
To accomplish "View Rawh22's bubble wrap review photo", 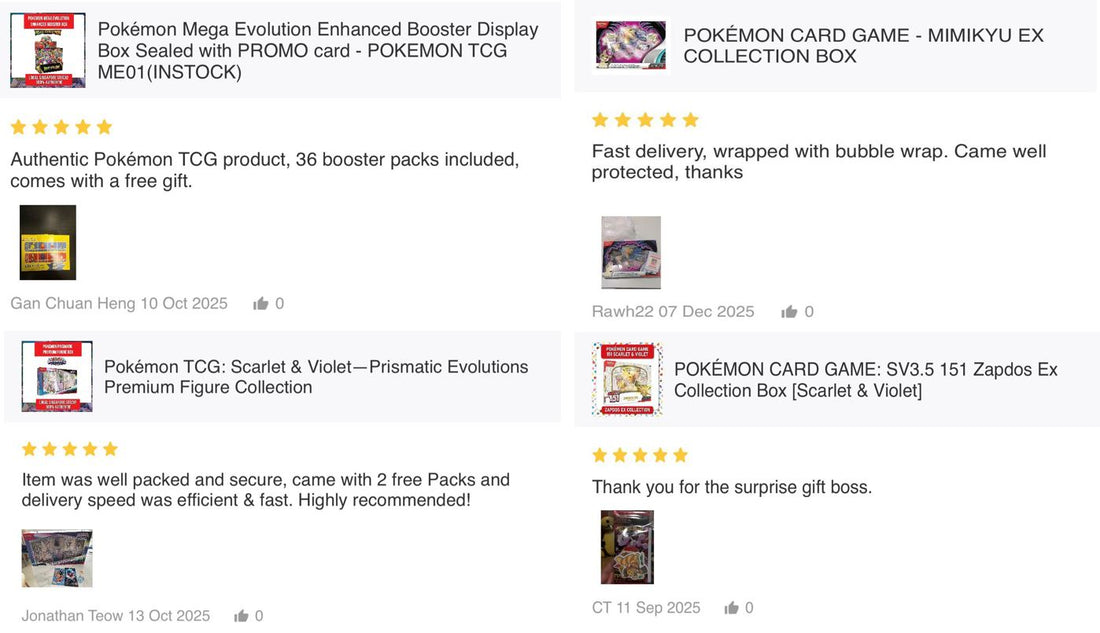I will coord(631,253).
